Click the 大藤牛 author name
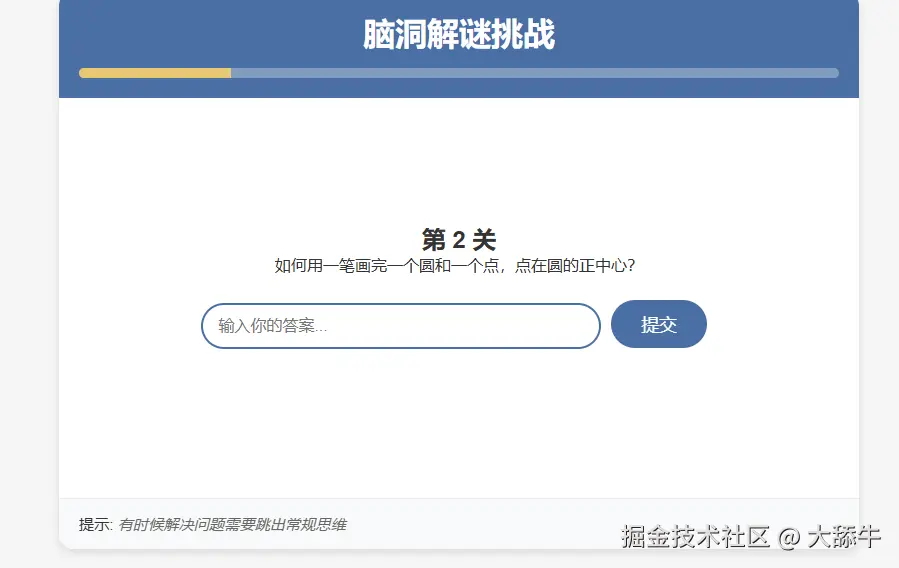 point(843,537)
